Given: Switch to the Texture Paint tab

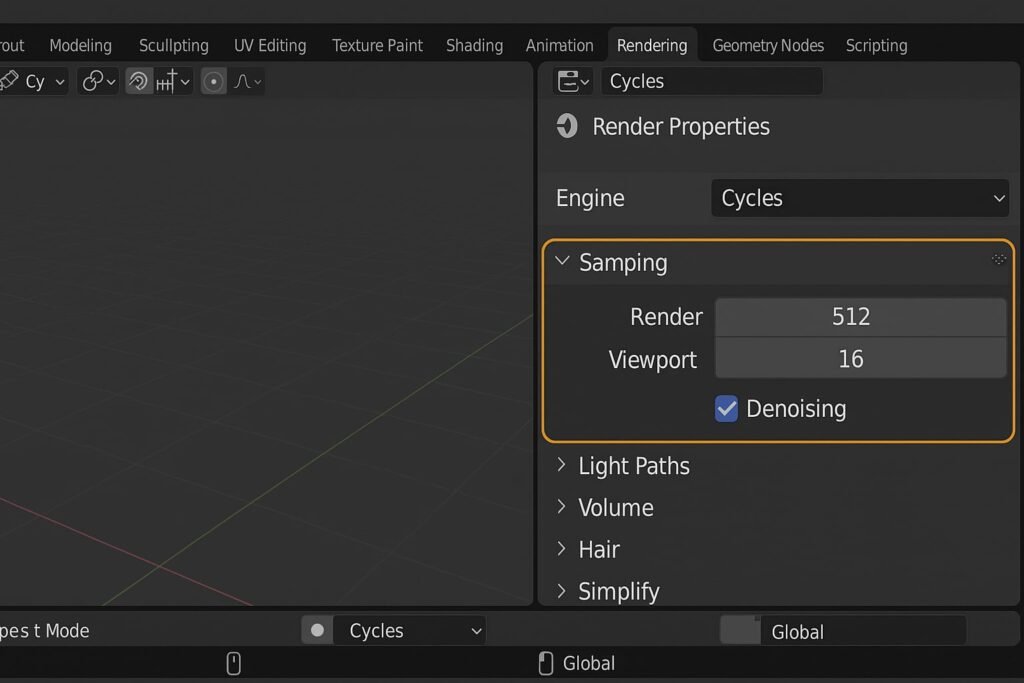Looking at the screenshot, I should [377, 45].
